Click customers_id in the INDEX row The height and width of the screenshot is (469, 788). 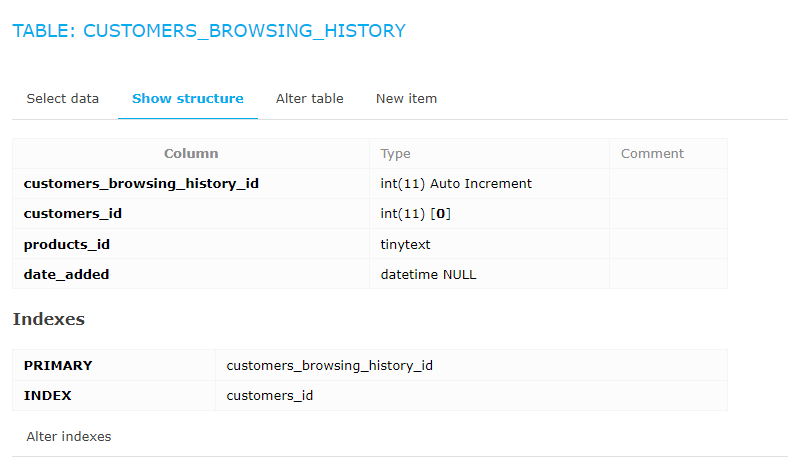(270, 396)
